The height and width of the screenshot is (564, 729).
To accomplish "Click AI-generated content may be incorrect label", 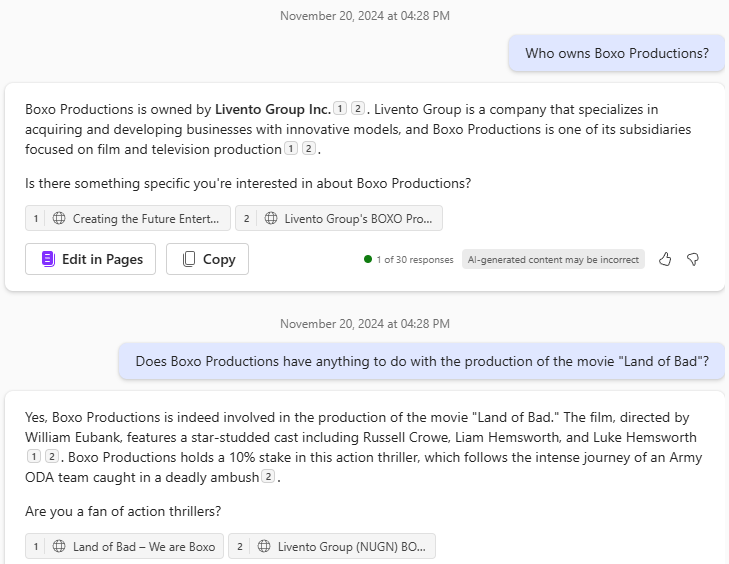I will click(x=553, y=259).
